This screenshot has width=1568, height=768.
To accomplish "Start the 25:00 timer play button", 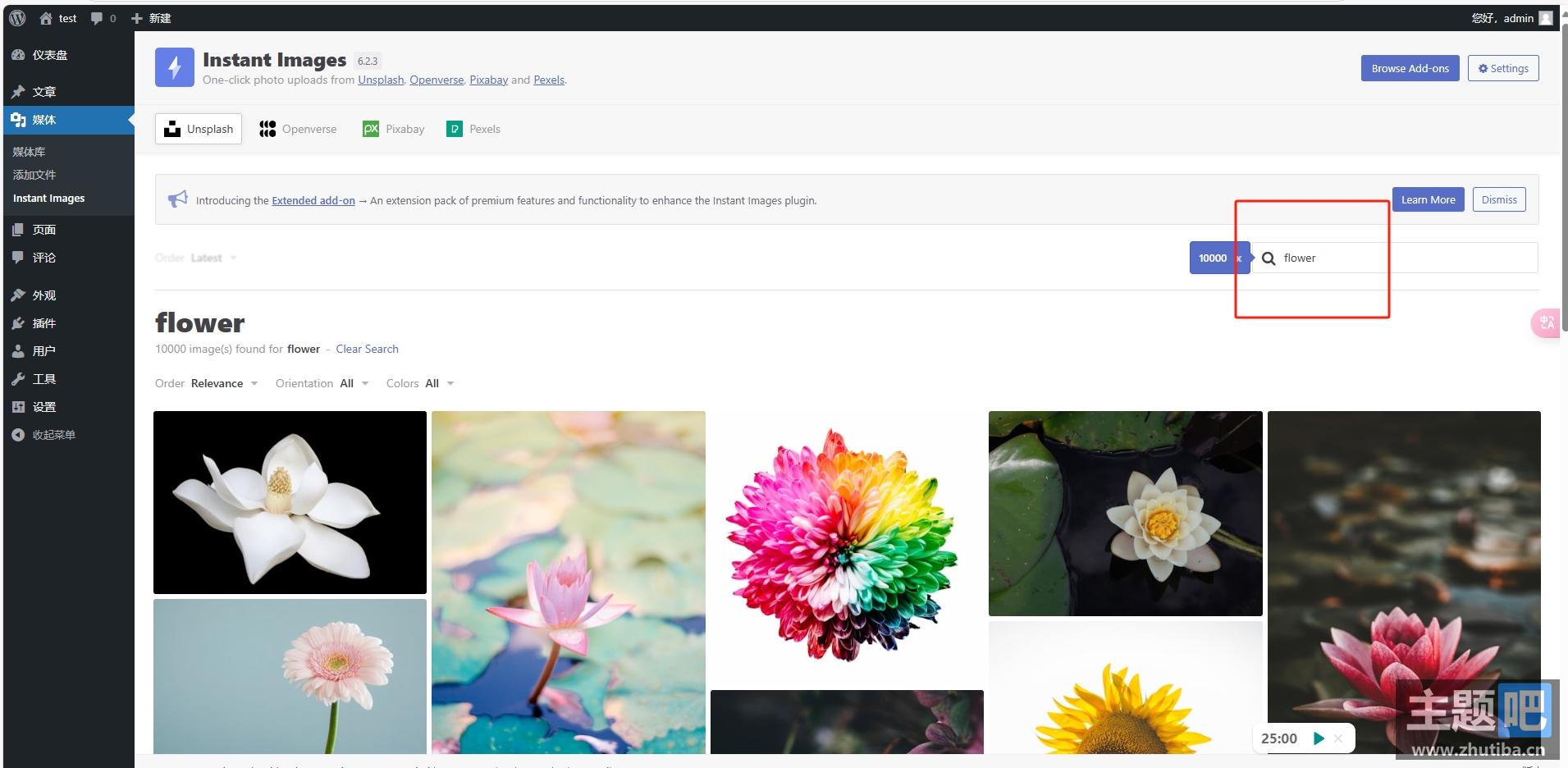I will (1319, 738).
